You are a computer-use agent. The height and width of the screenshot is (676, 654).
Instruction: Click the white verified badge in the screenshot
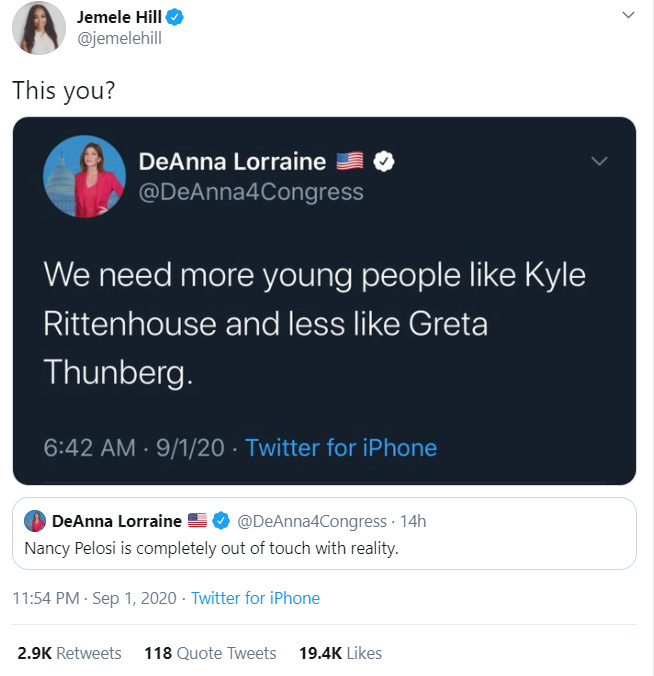click(383, 161)
